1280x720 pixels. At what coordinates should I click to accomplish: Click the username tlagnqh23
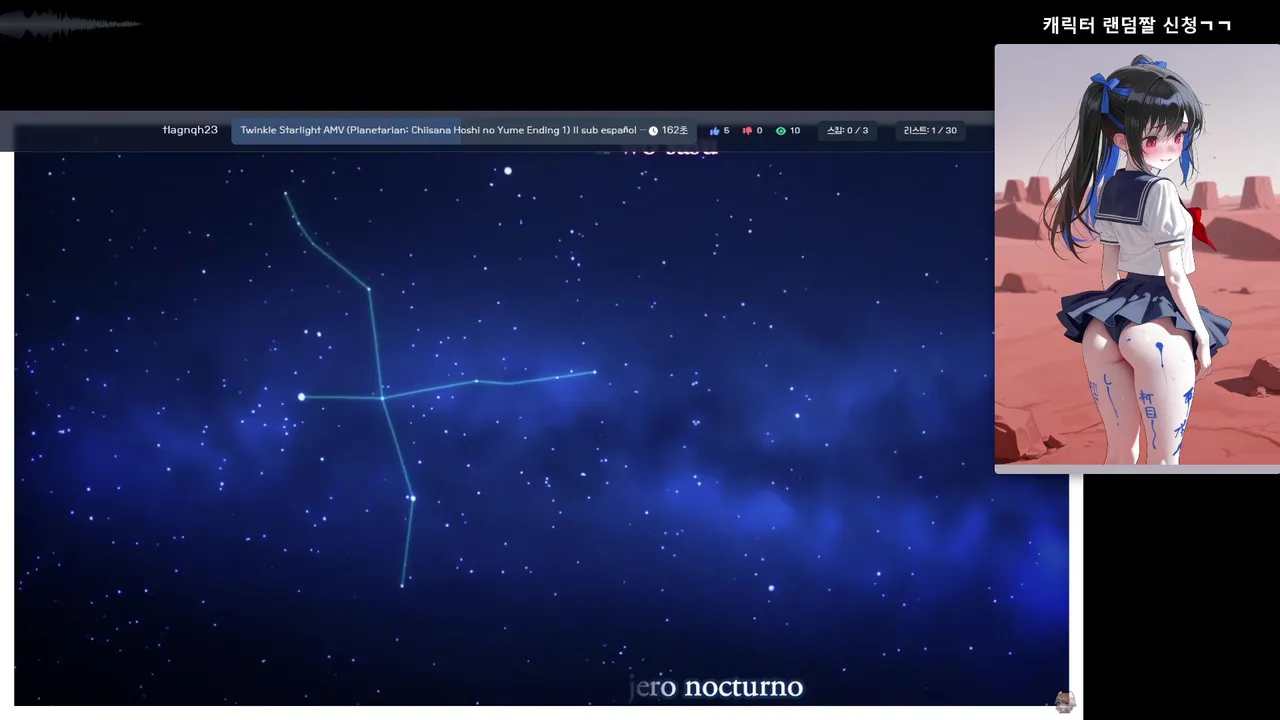click(190, 130)
